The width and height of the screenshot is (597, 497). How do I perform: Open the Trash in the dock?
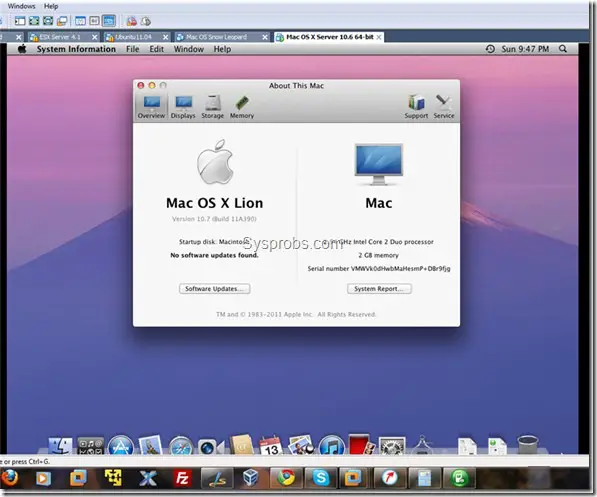tap(528, 445)
